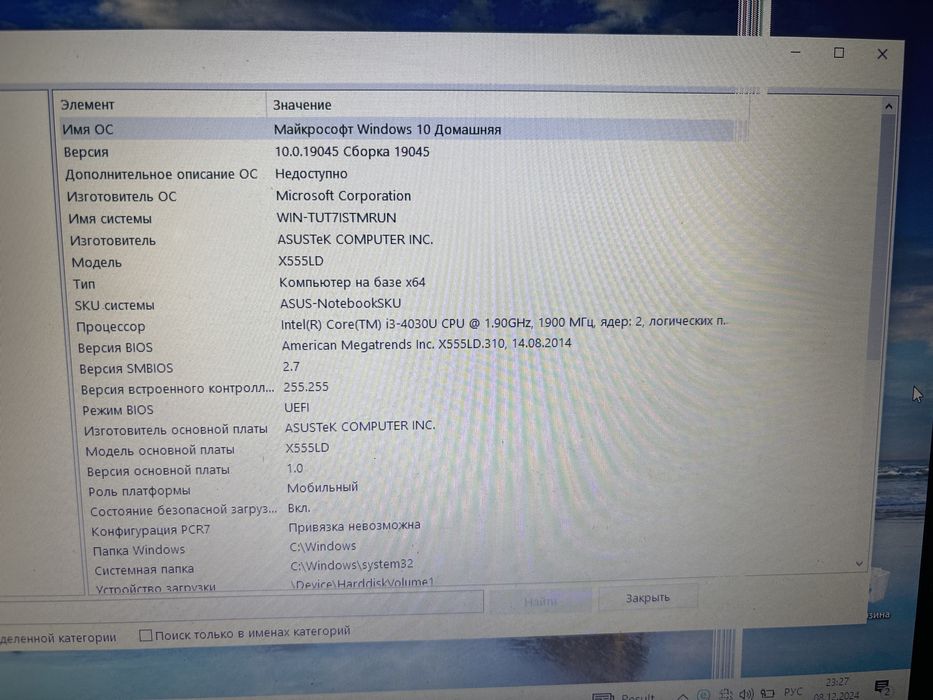This screenshot has width=933, height=700.
Task: Select the Модель row label
Action: (x=96, y=262)
